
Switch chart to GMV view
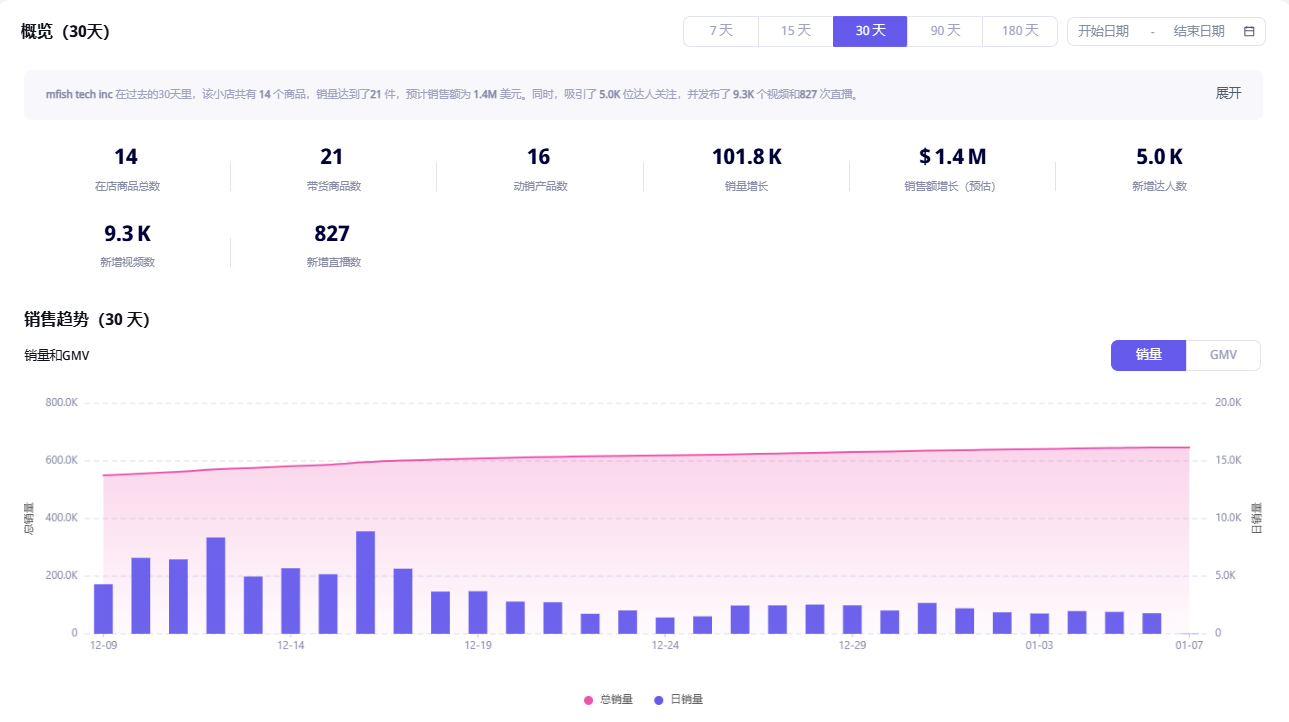(x=1223, y=355)
